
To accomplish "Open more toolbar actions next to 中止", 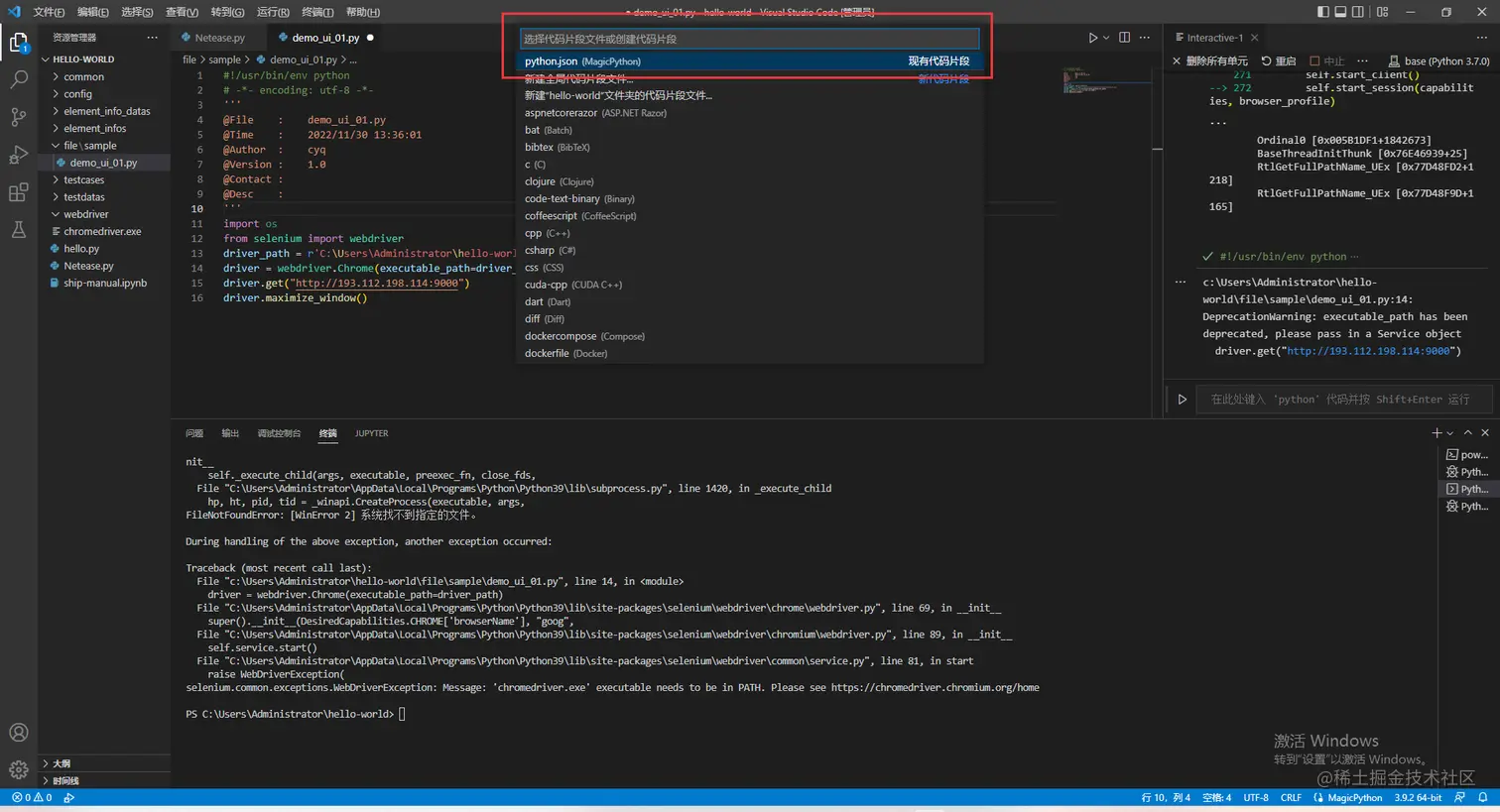I will [1362, 60].
